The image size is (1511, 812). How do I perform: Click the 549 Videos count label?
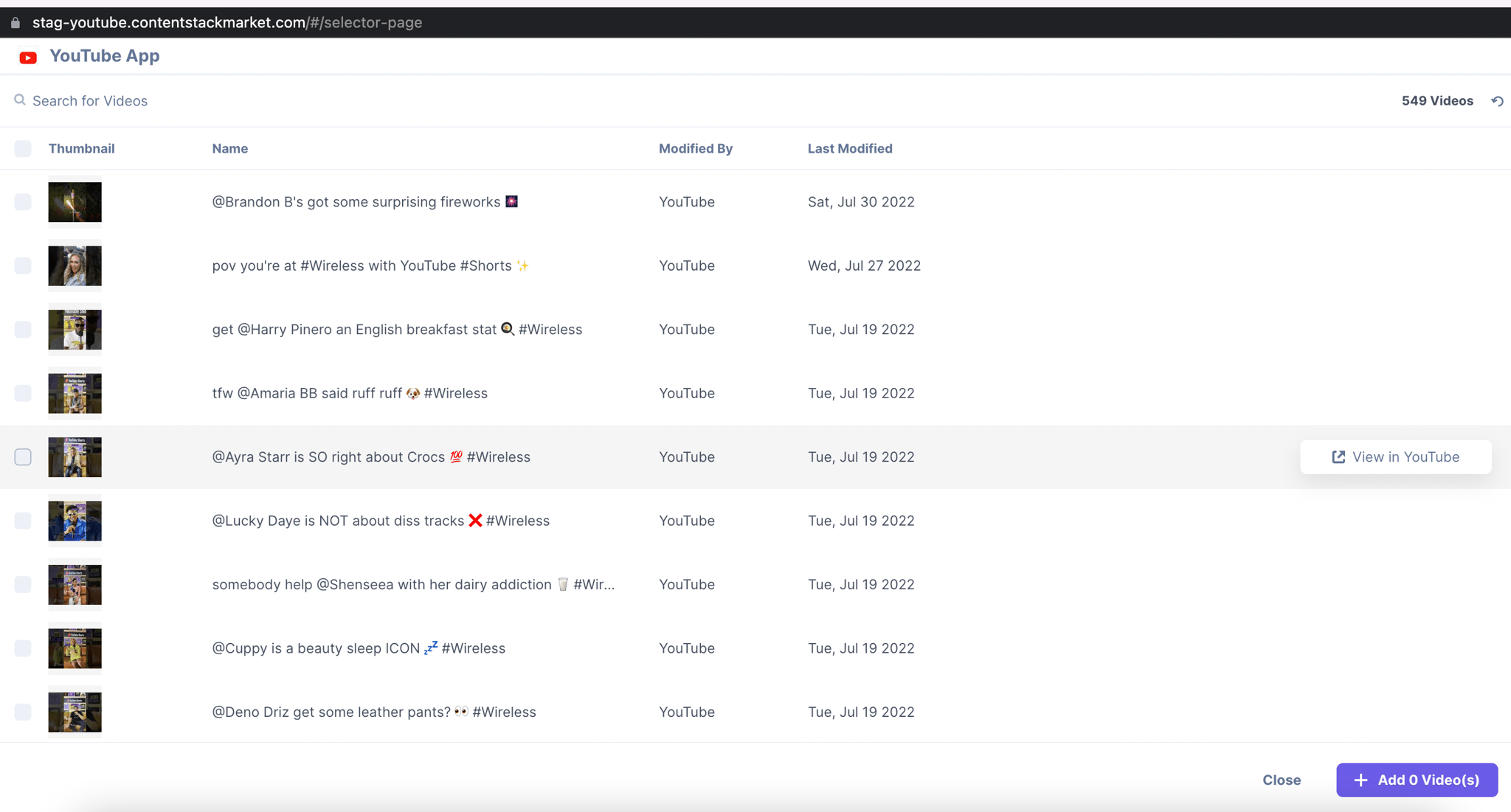[x=1437, y=101]
